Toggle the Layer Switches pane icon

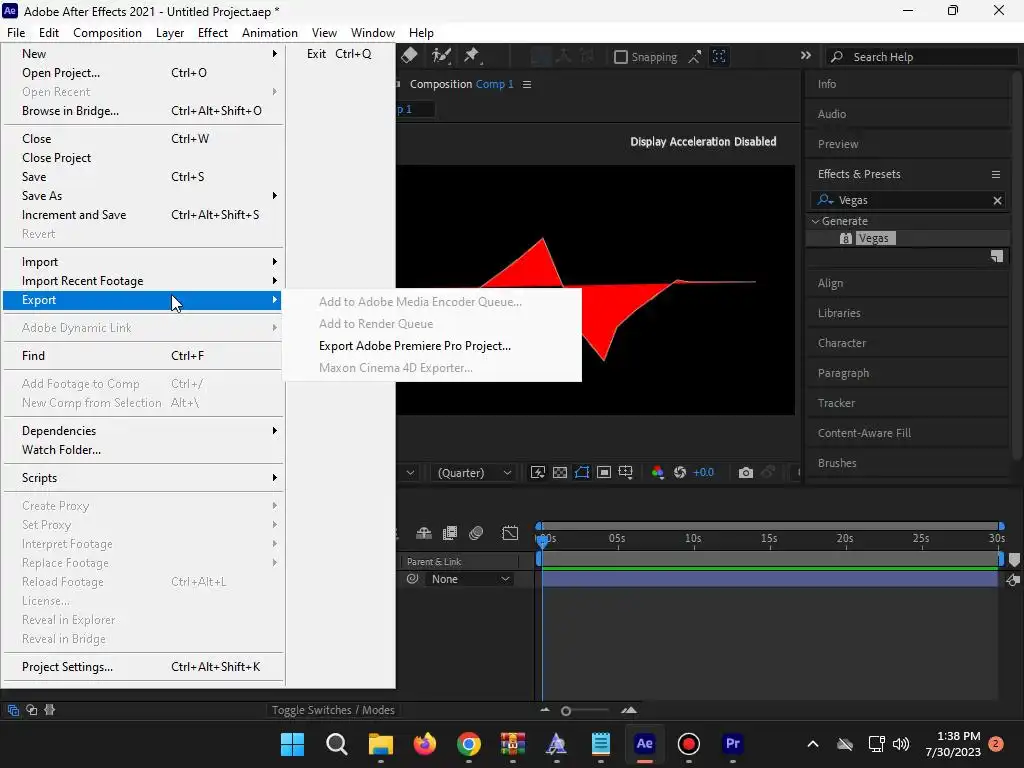point(13,710)
